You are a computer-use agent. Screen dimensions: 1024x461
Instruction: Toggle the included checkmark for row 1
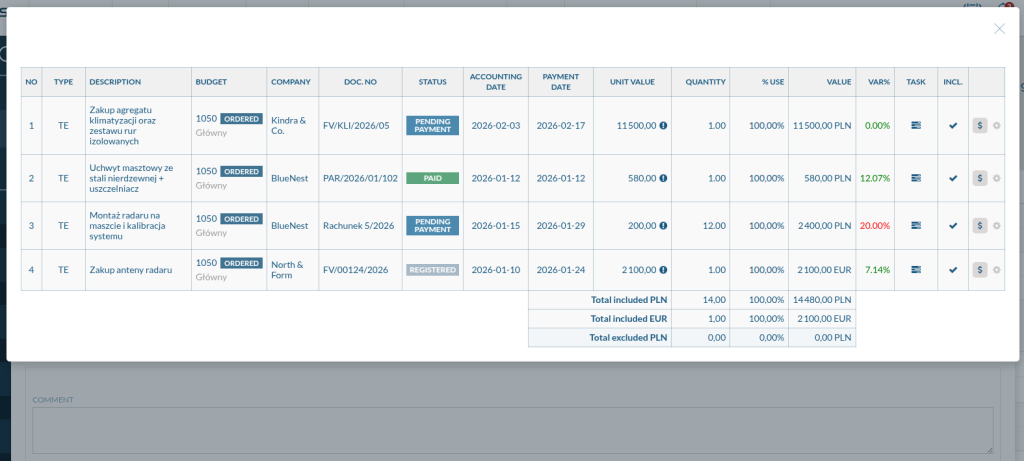953,126
